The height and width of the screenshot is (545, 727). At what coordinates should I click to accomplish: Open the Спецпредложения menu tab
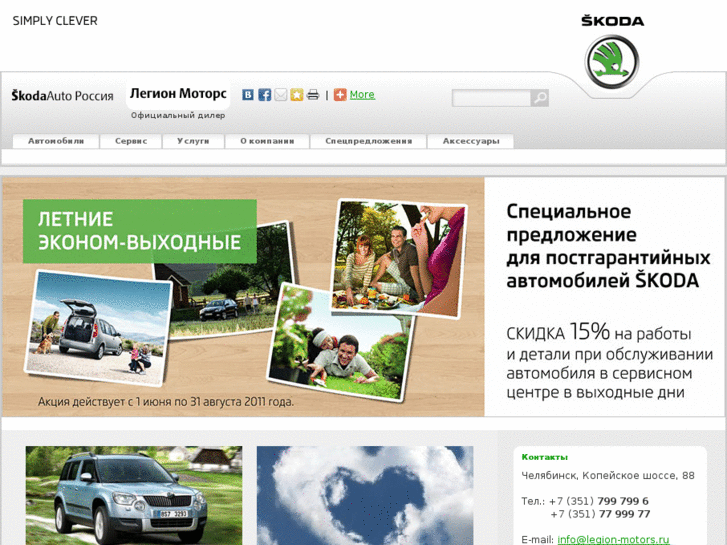click(369, 141)
